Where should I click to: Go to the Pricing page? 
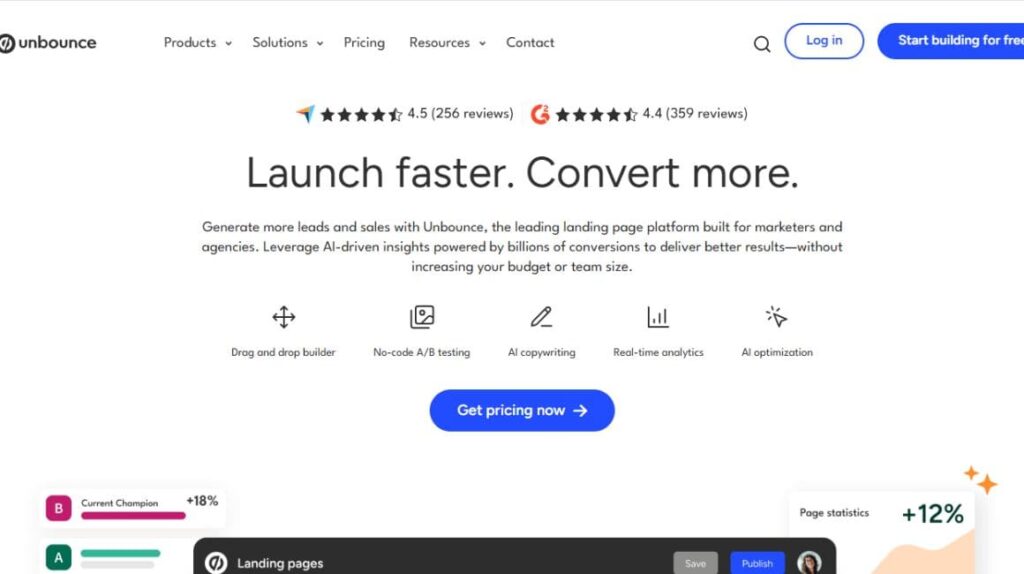click(x=364, y=43)
